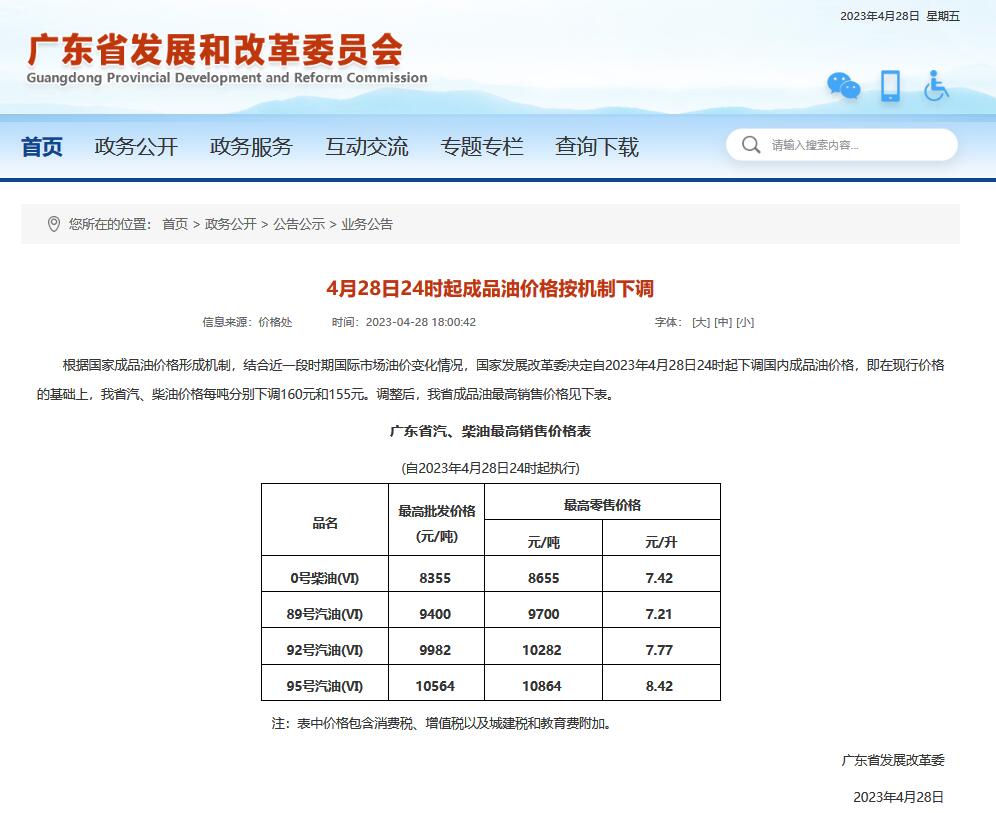Viewport: 996px width, 813px height.
Task: Click the search magnifier icon
Action: 750,145
